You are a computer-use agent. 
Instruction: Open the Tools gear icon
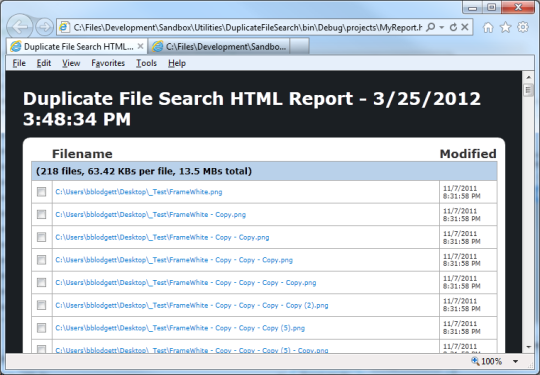click(523, 27)
